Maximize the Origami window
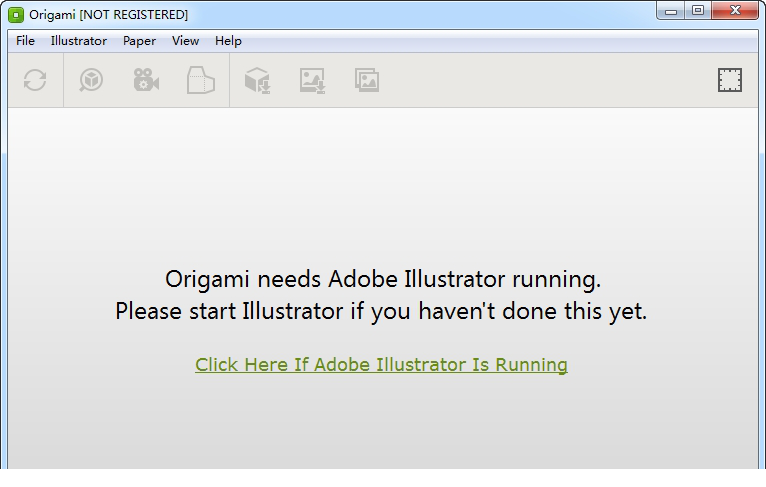 [698, 11]
